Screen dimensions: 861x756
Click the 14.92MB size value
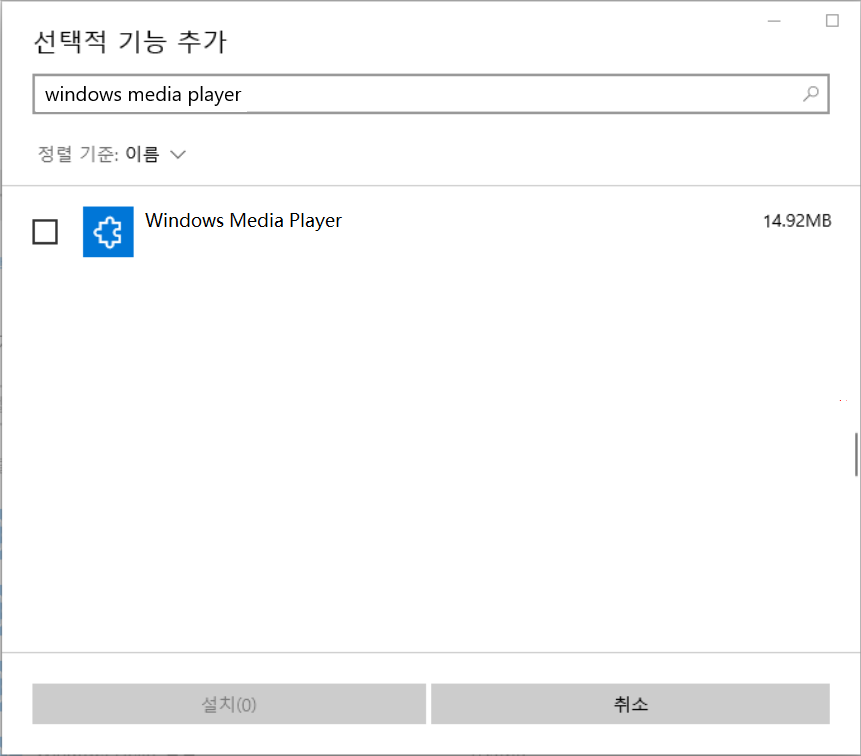797,221
